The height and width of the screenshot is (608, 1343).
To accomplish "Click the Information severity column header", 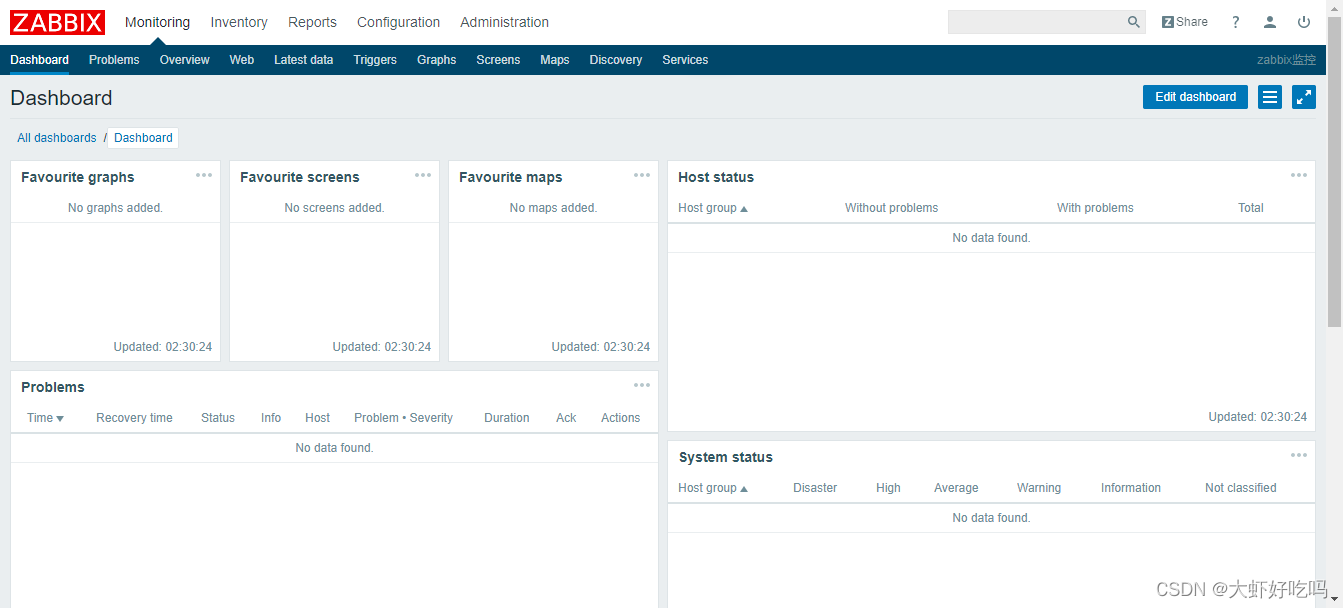I will [1131, 488].
